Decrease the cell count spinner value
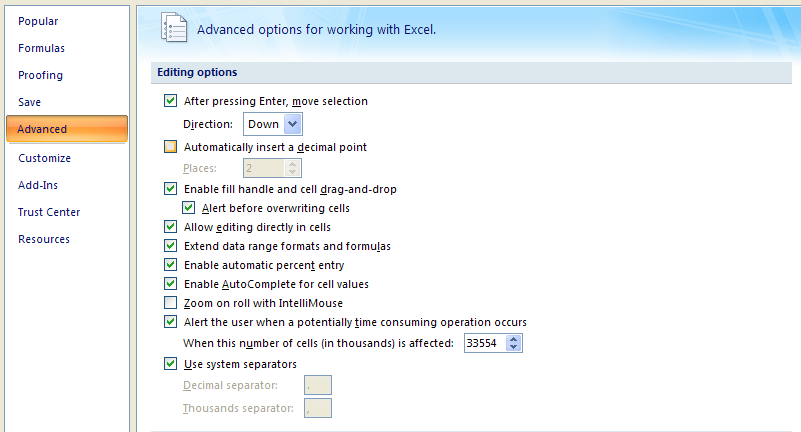 pos(513,347)
